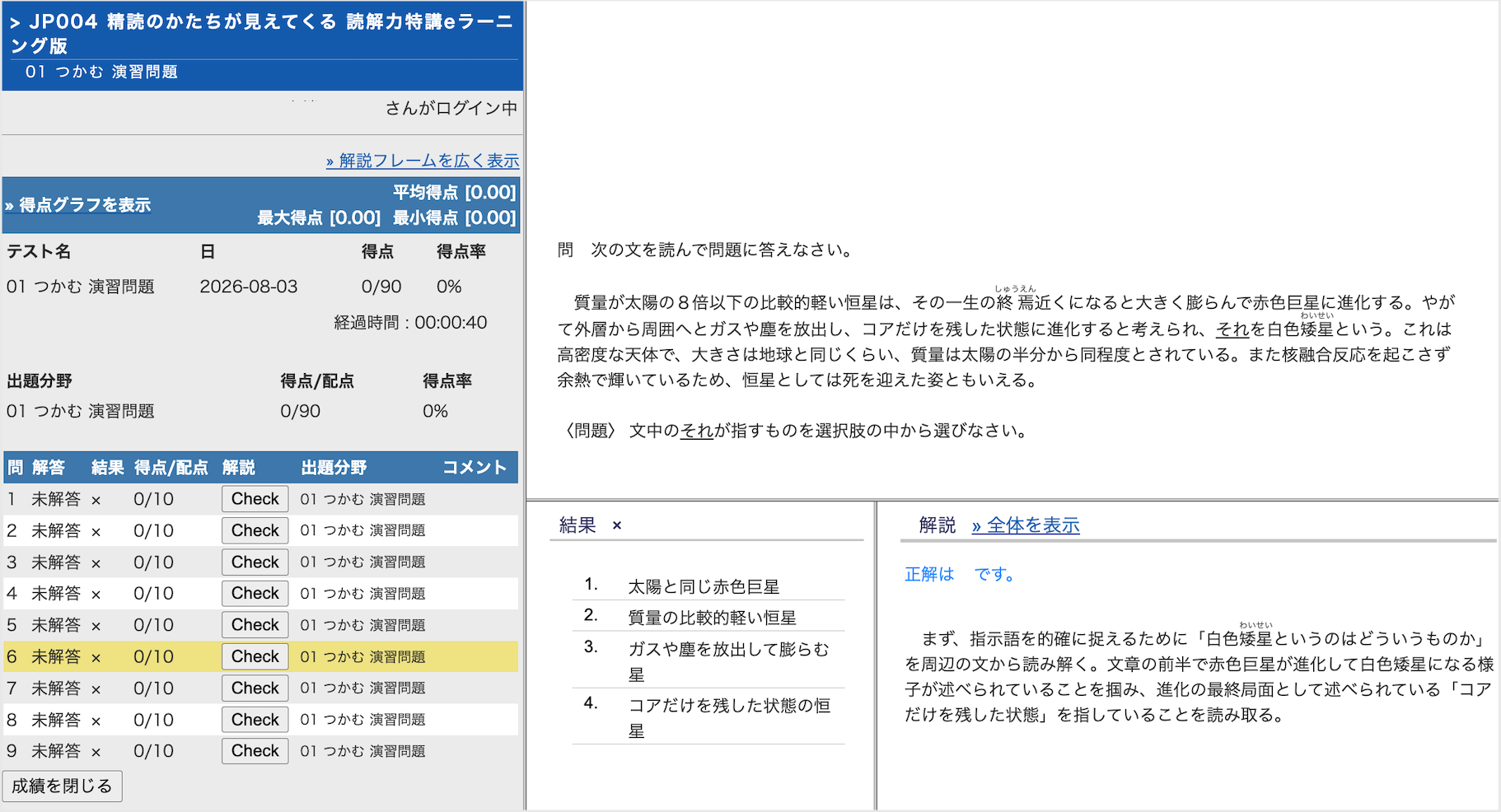
Task: Click the 解答 column header
Action: [x=49, y=468]
